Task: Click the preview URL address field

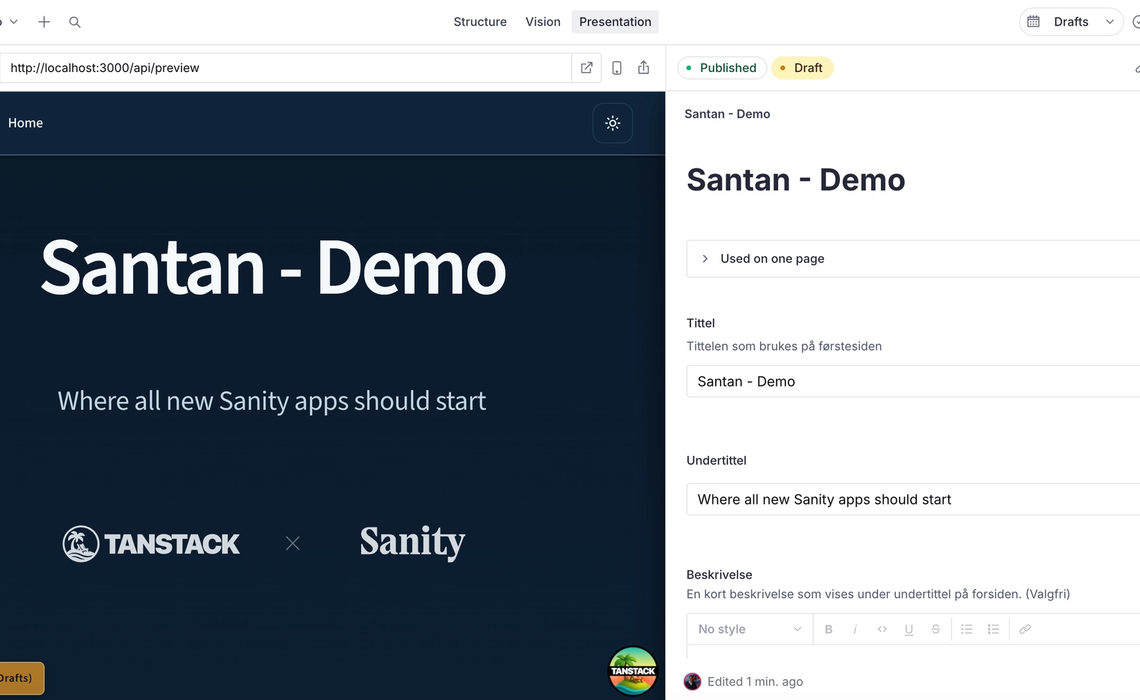Action: [x=286, y=68]
